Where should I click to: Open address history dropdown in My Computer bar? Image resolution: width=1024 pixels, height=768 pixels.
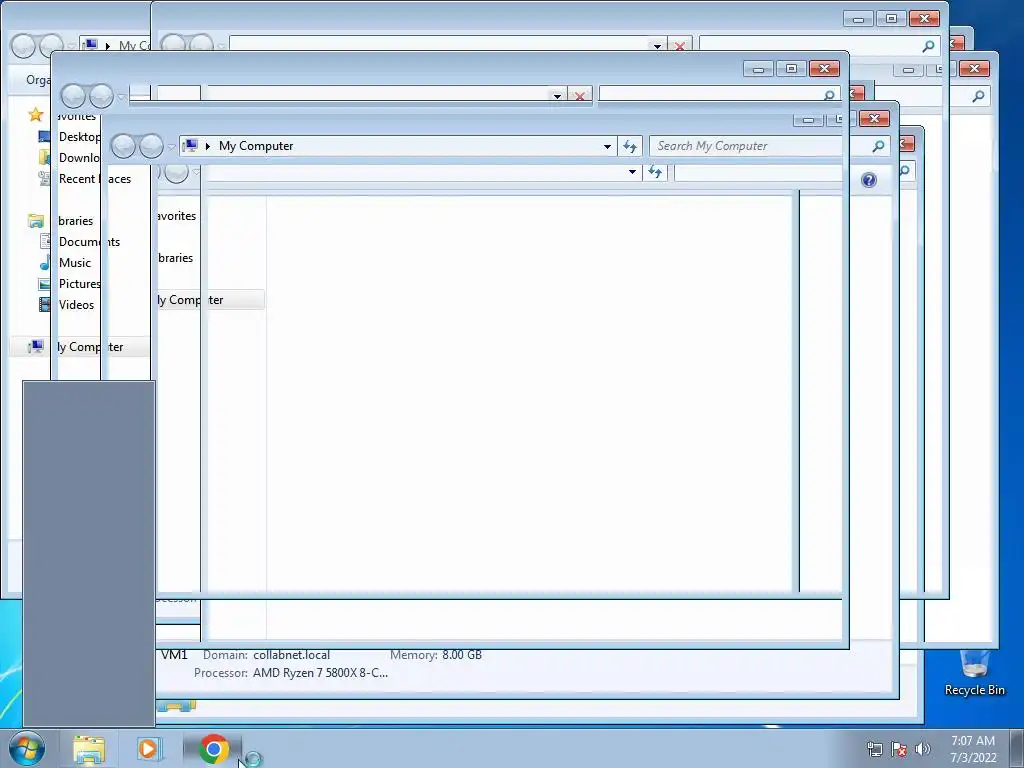[x=607, y=146]
